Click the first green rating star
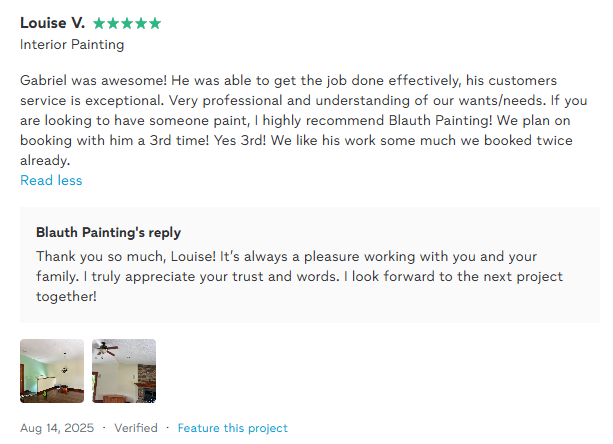The width and height of the screenshot is (613, 444). [x=98, y=23]
